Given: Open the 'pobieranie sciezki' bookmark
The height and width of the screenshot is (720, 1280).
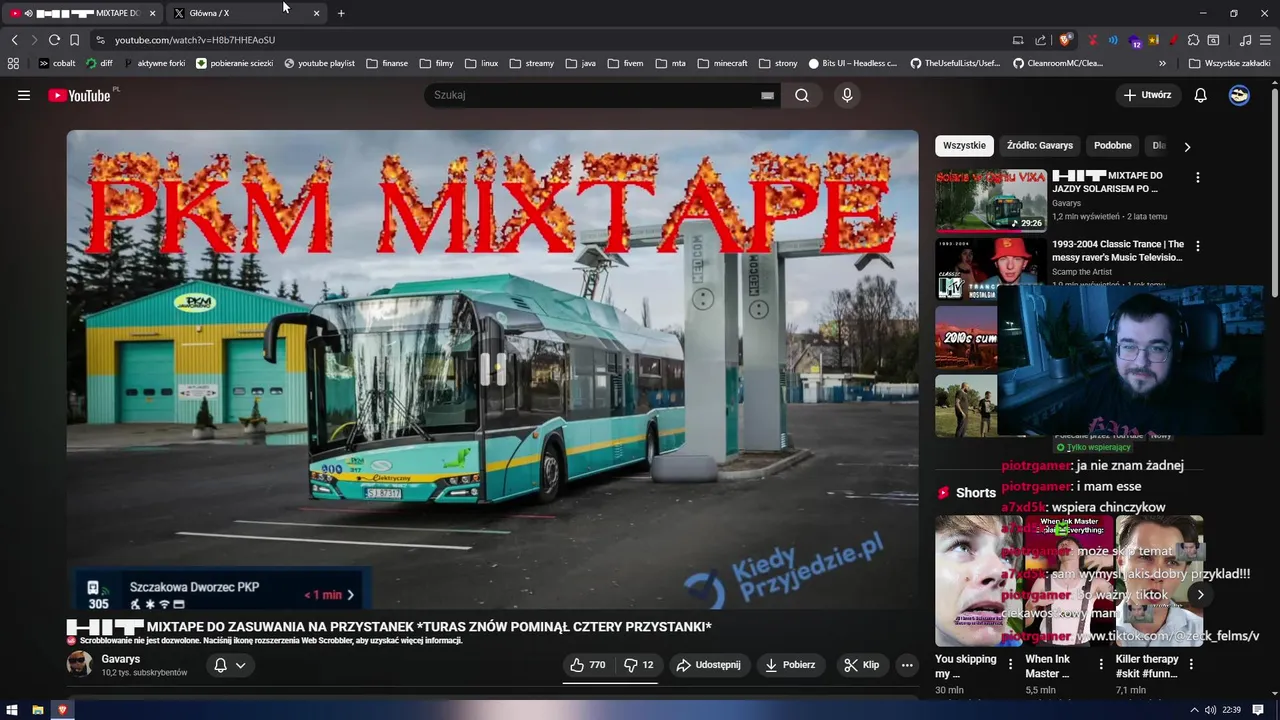Looking at the screenshot, I should [x=234, y=63].
